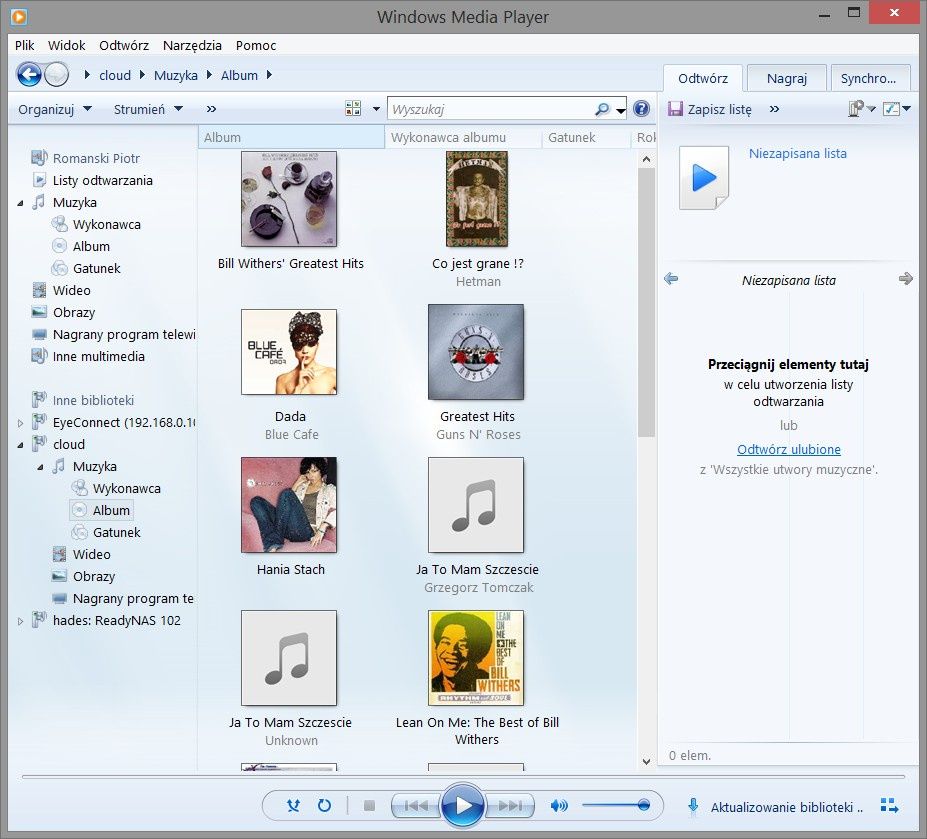
Task: Click the unsaved playlist play icon
Action: click(x=704, y=178)
